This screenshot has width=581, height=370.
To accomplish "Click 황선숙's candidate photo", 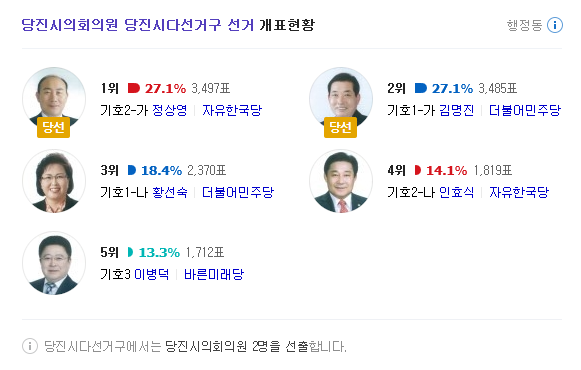I will [x=54, y=181].
